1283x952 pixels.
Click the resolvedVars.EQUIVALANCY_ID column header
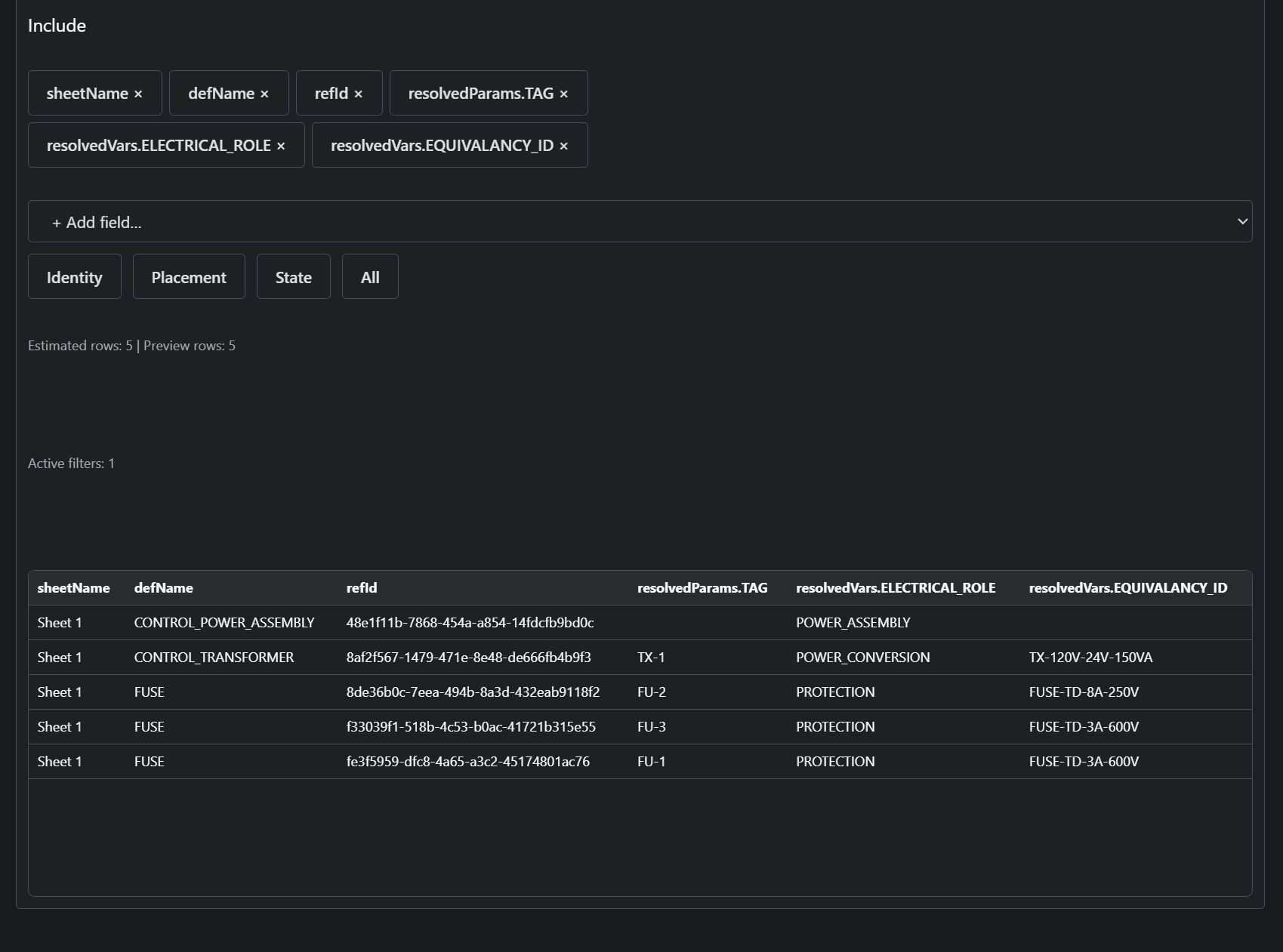[1128, 588]
